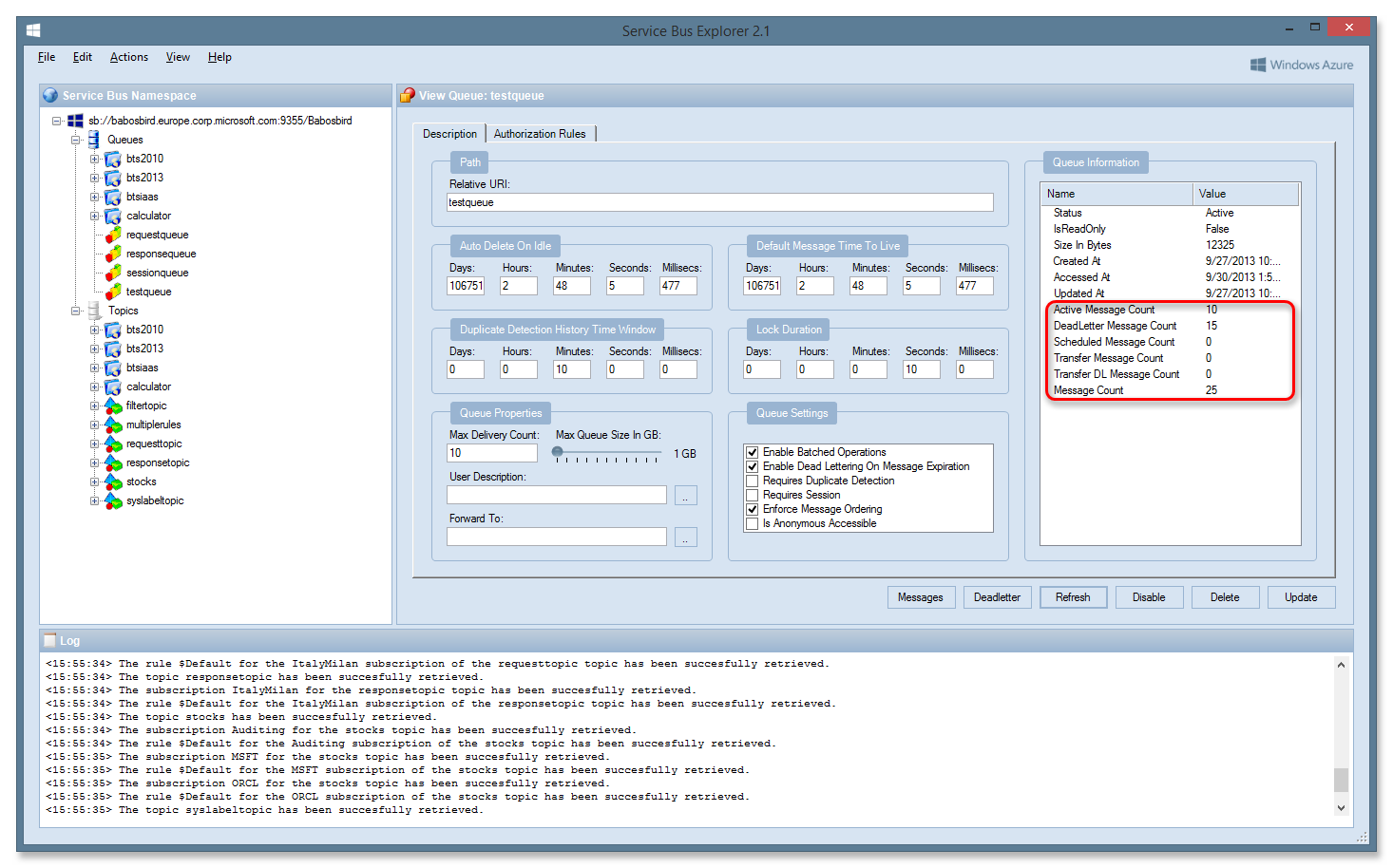The image size is (1393, 868).
Task: Expand the multiplerules topic node
Action: 94,425
